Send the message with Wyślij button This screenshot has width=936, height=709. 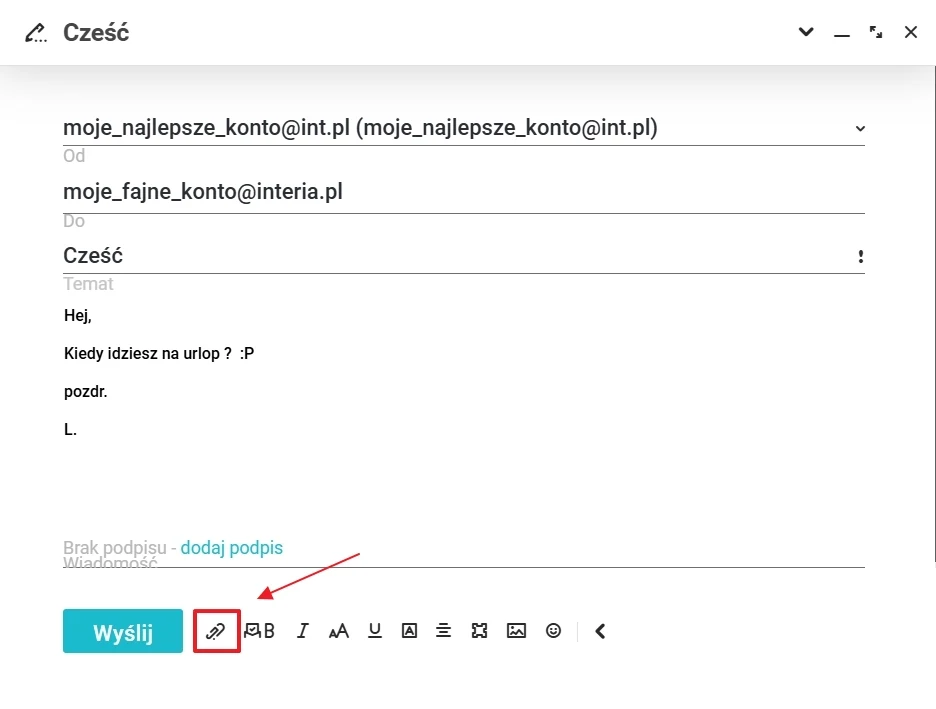[x=123, y=631]
